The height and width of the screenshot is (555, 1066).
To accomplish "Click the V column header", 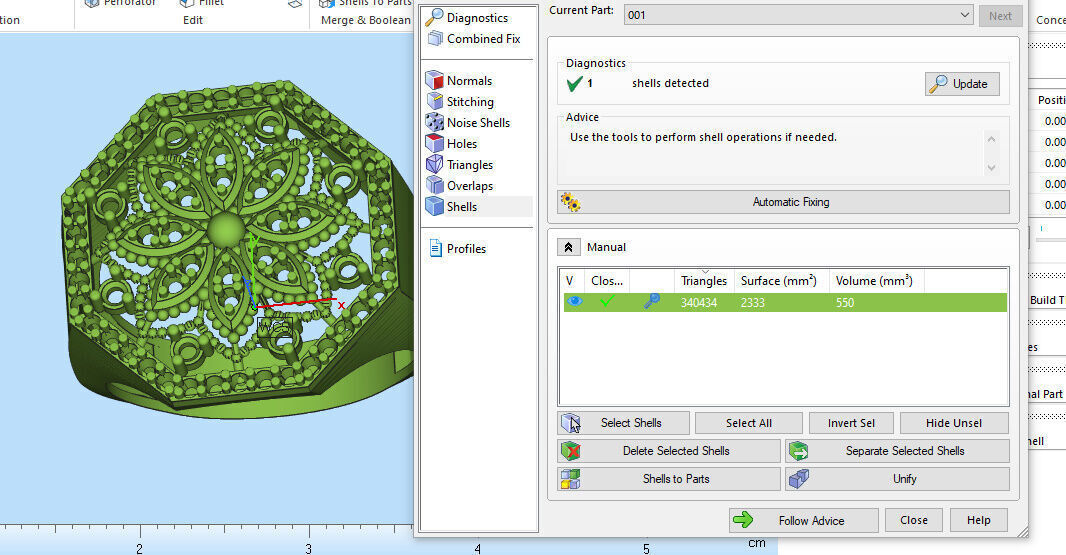I will click(570, 281).
